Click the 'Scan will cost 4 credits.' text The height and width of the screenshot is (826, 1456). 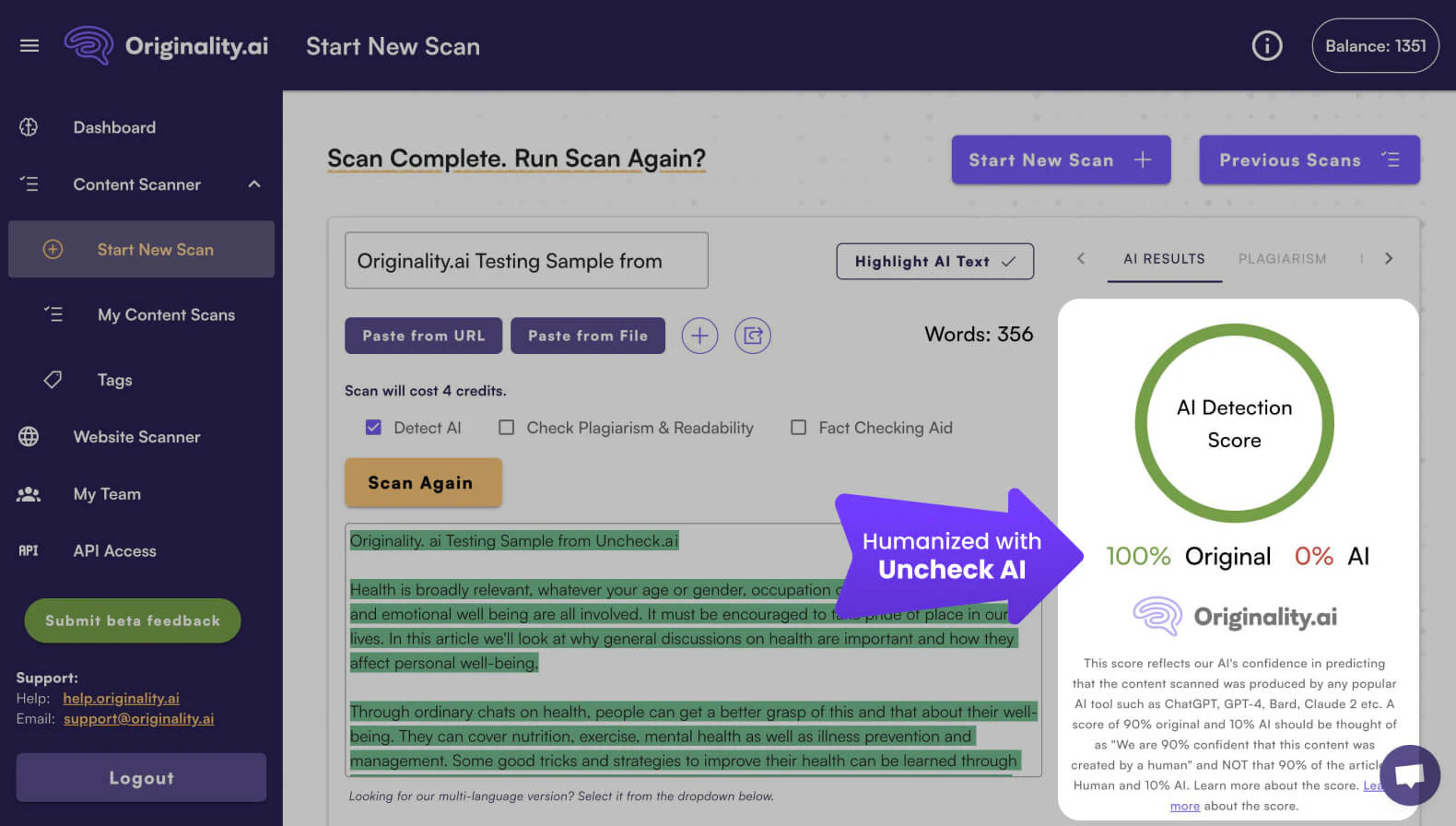coord(425,391)
